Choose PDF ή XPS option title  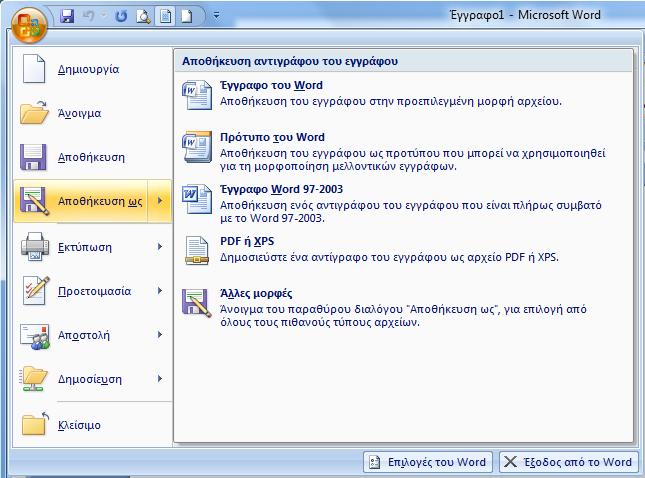(247, 241)
